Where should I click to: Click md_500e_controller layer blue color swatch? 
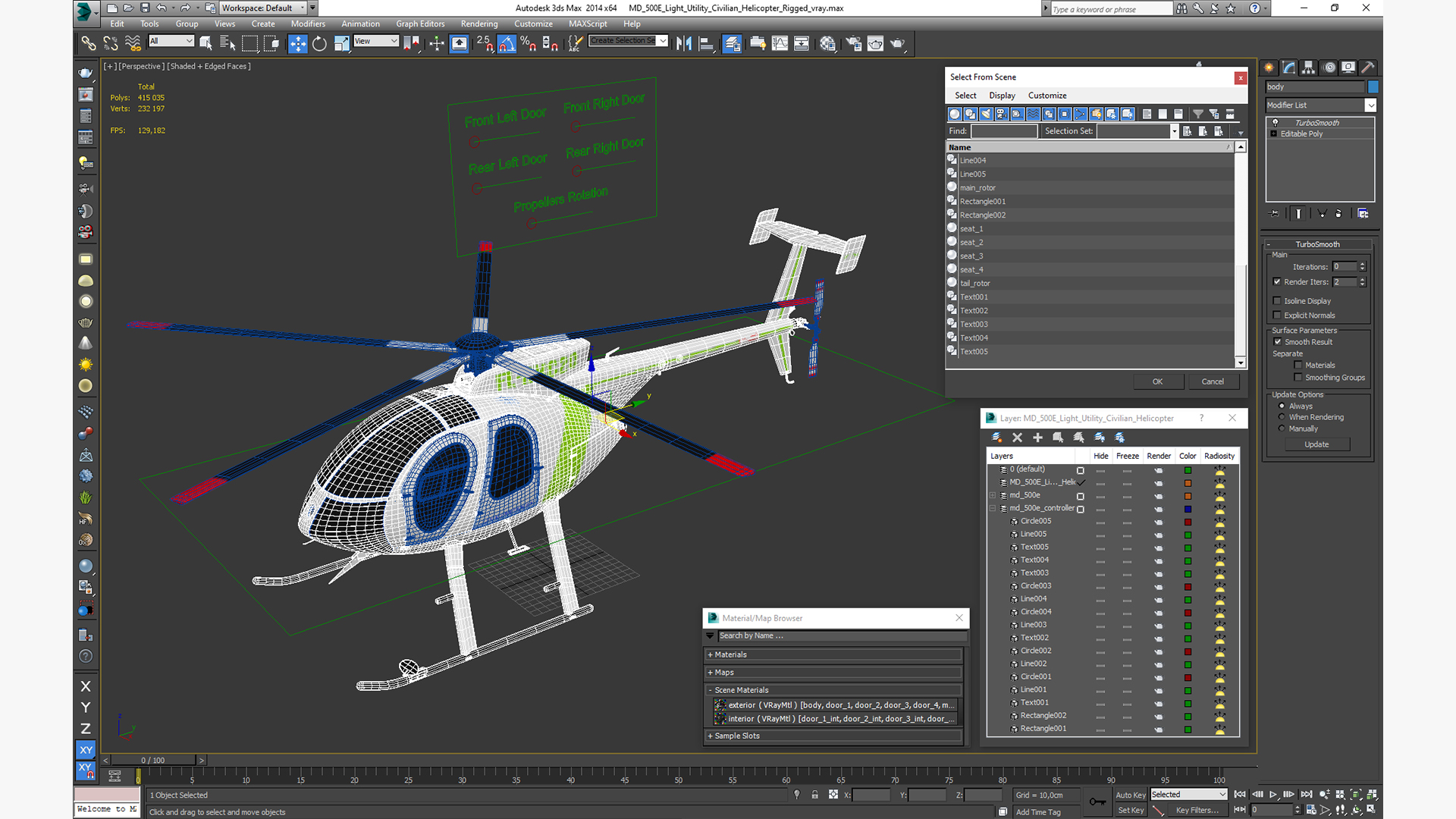click(1188, 509)
